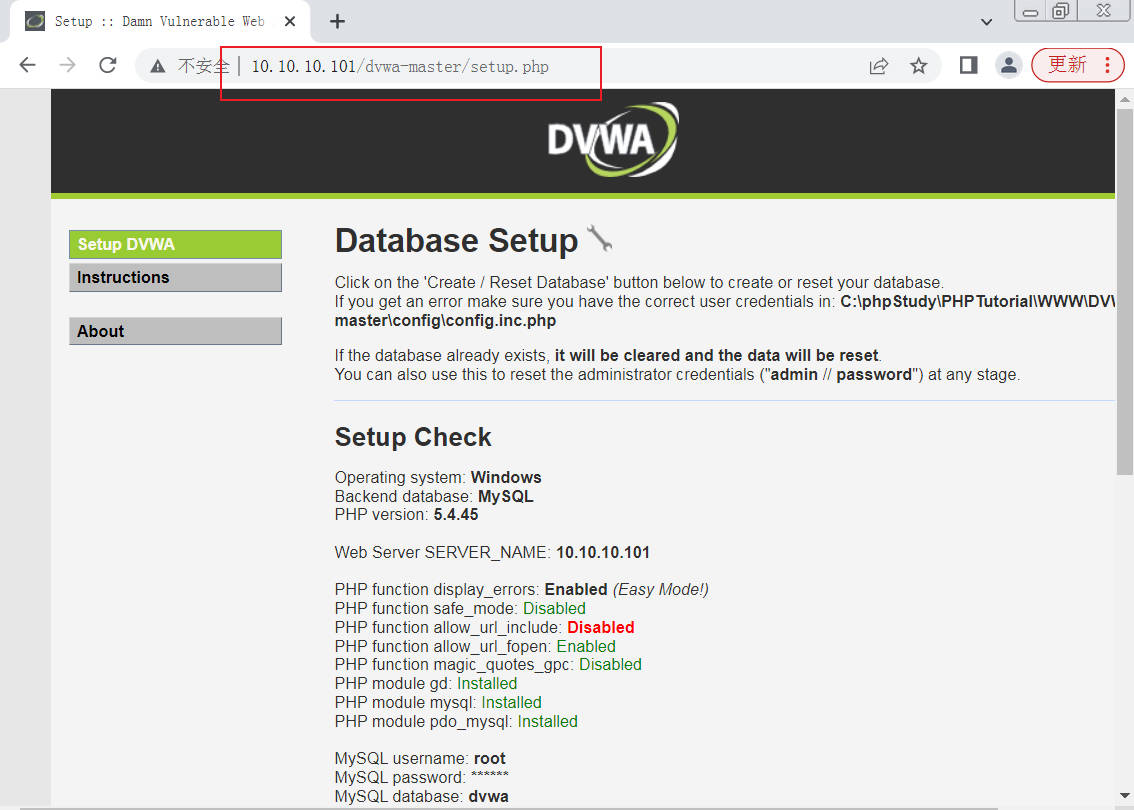This screenshot has height=810, width=1134.
Task: Toggle the browser side panel
Action: (x=968, y=65)
